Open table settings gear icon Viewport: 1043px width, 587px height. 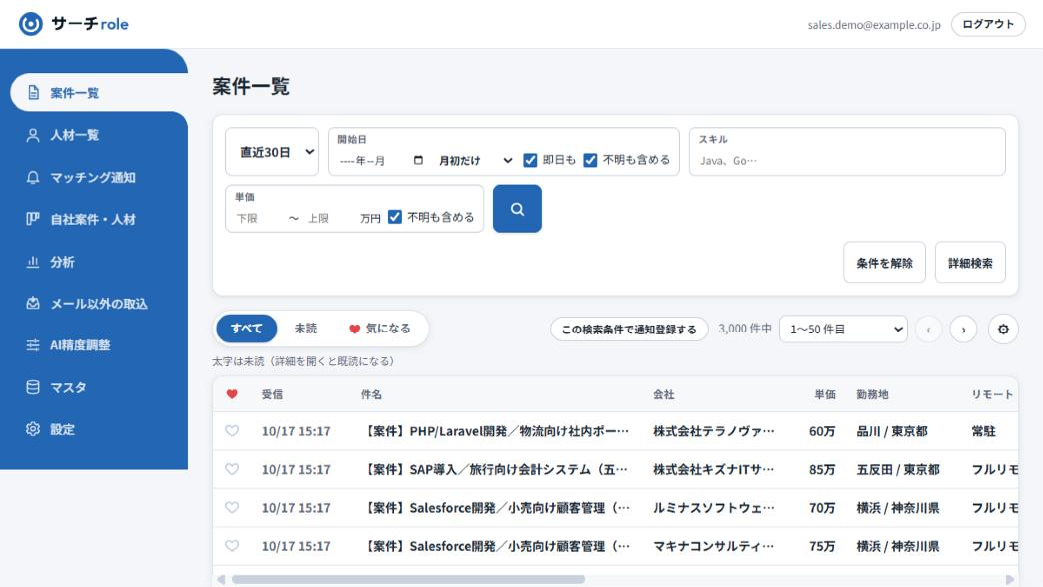[1003, 329]
